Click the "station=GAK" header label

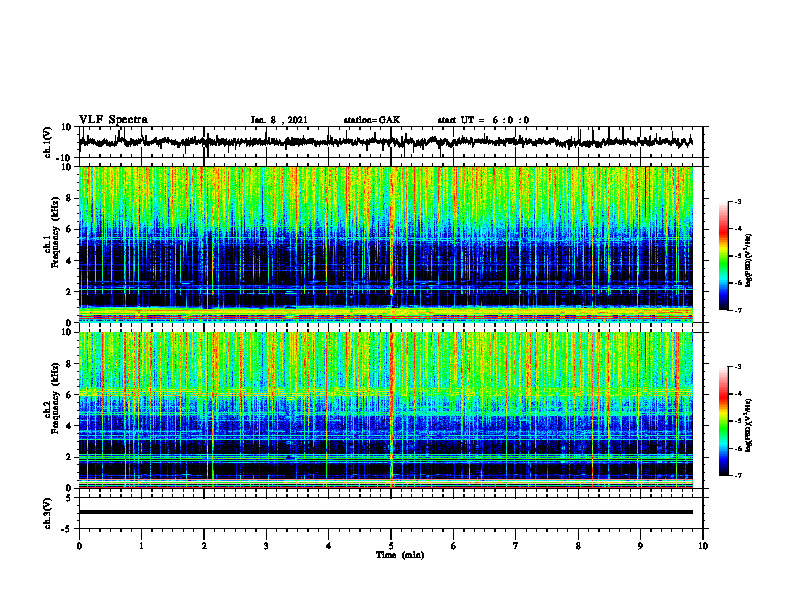[372, 120]
